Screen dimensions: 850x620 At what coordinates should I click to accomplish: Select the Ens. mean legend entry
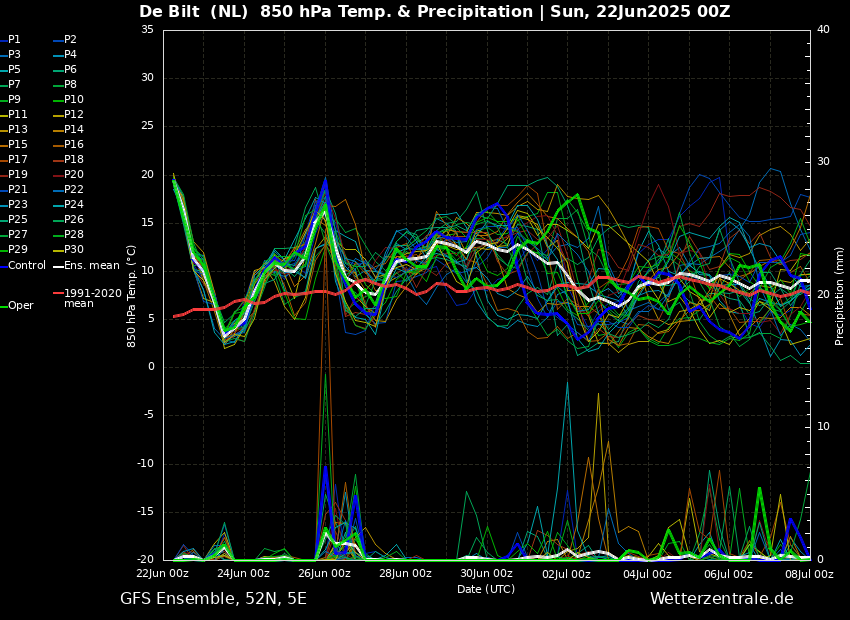91,265
